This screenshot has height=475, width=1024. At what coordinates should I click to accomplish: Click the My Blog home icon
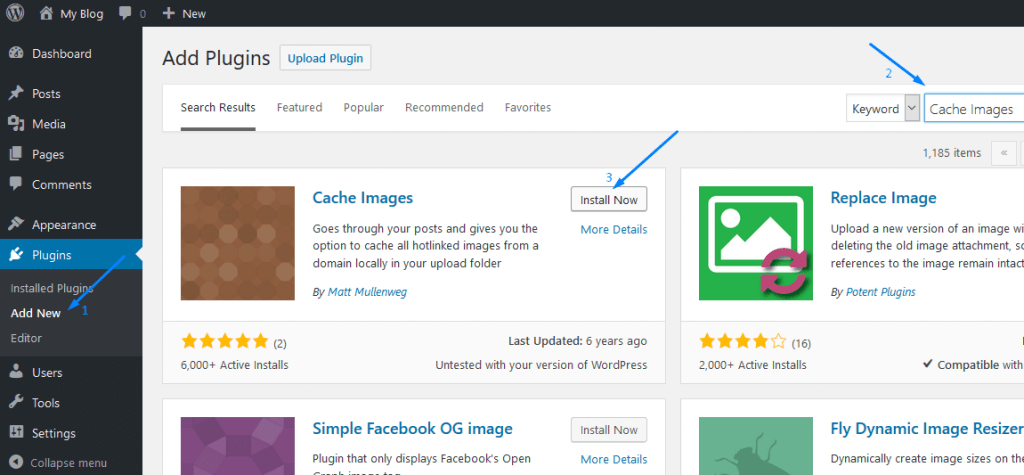tap(46, 13)
